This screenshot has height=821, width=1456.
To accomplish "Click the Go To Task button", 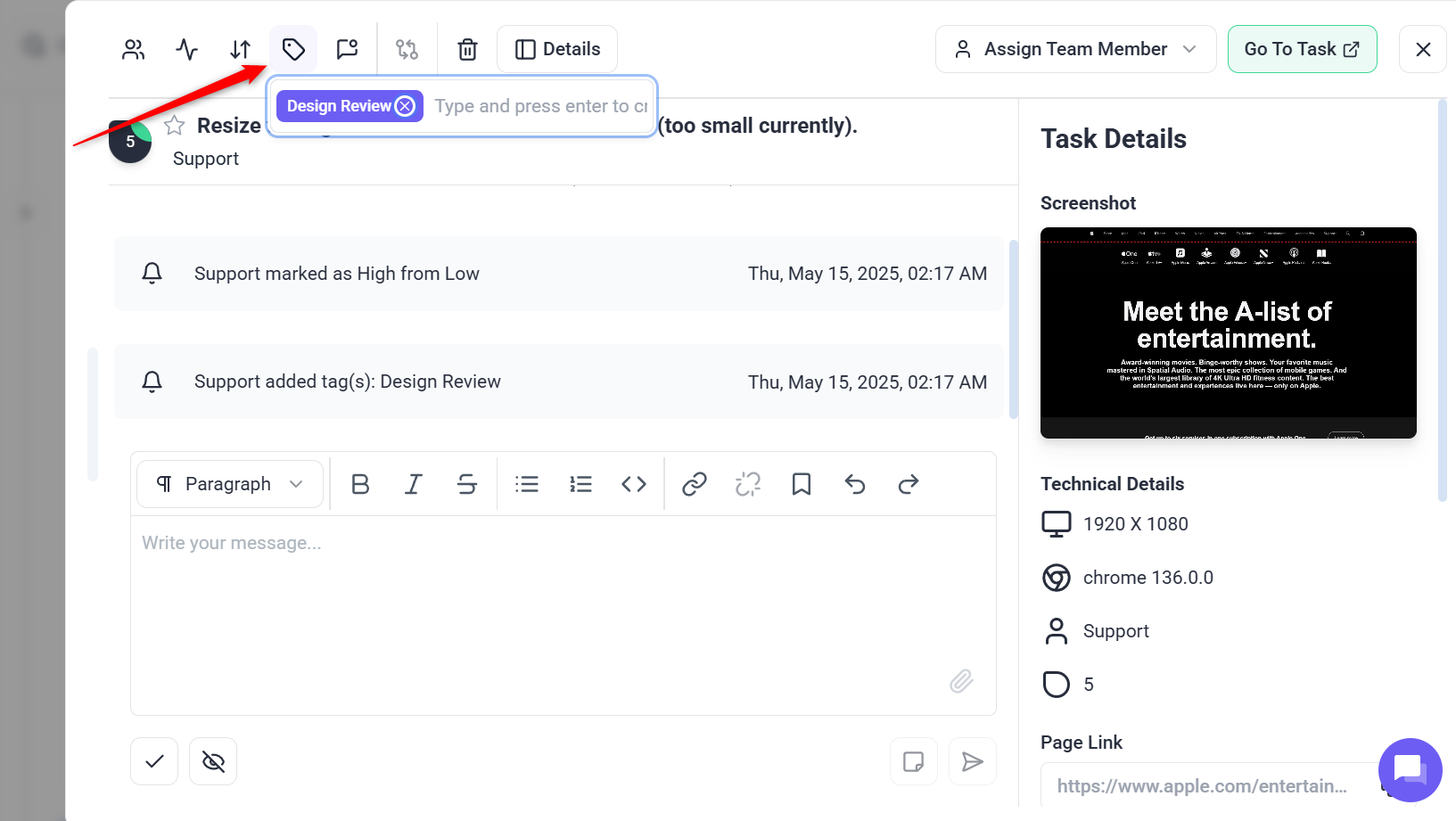I will [x=1301, y=49].
